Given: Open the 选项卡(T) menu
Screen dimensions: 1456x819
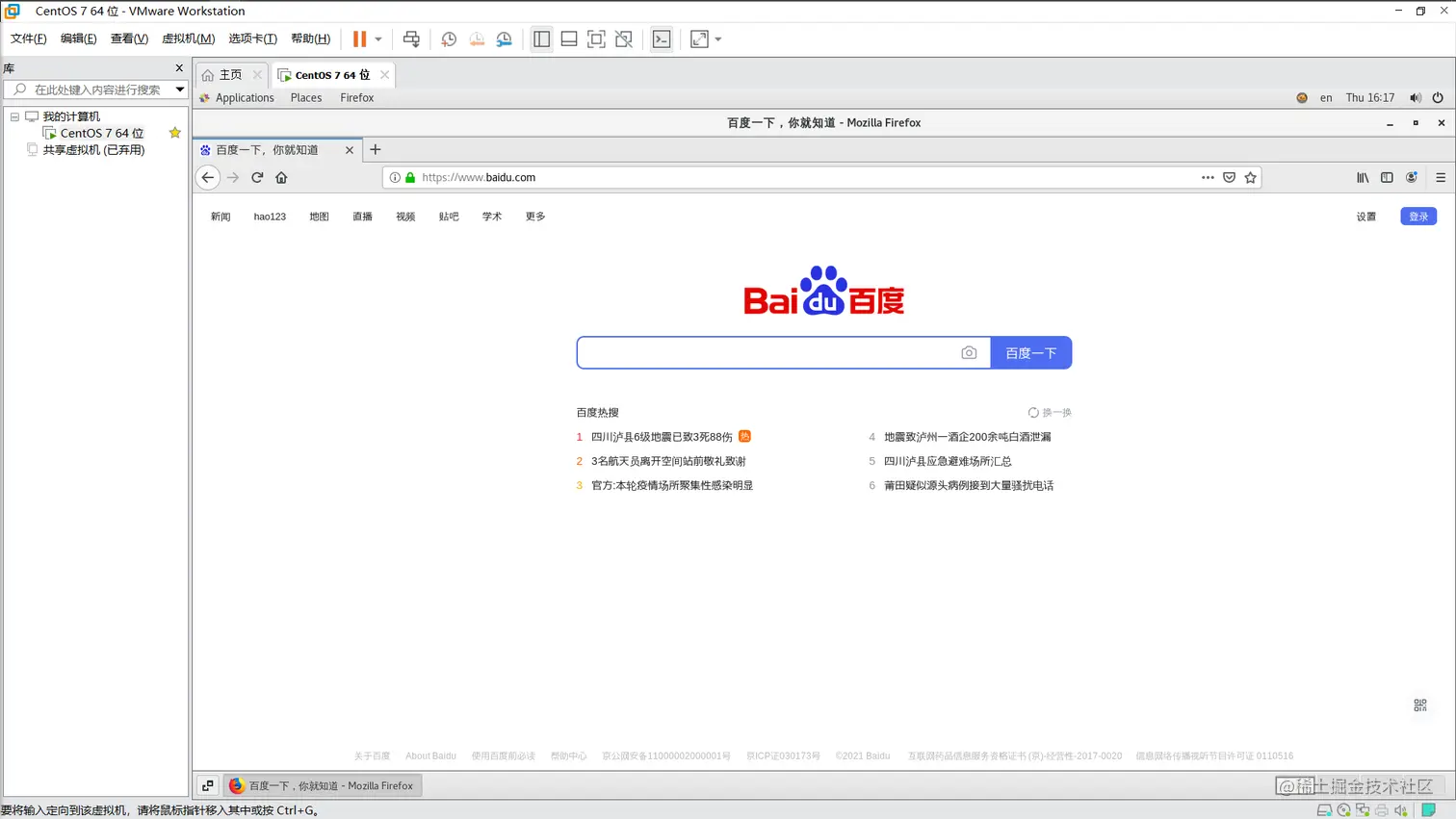Looking at the screenshot, I should (252, 38).
